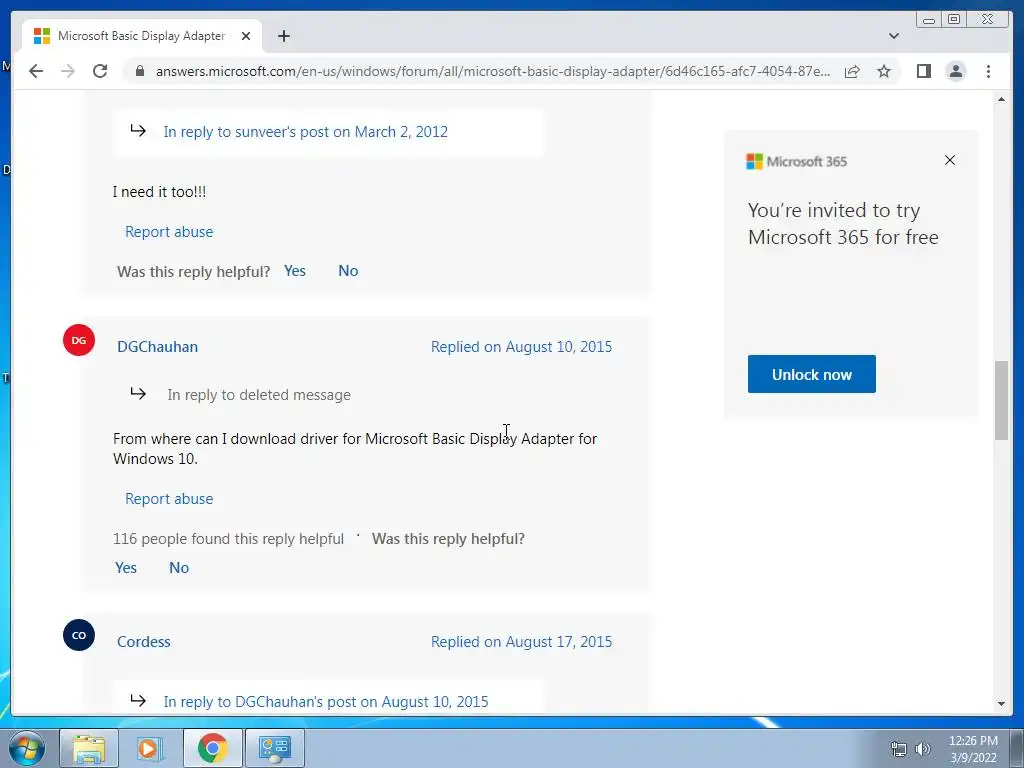Open Chrome side panel
The width and height of the screenshot is (1024, 768).
point(923,71)
